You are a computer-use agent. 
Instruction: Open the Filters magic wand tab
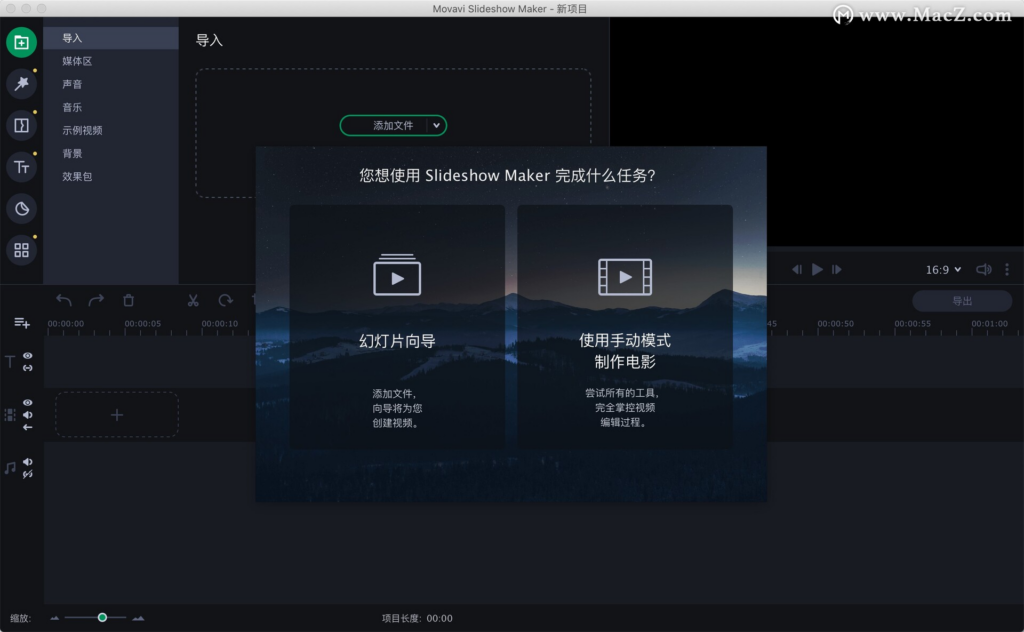[x=22, y=84]
